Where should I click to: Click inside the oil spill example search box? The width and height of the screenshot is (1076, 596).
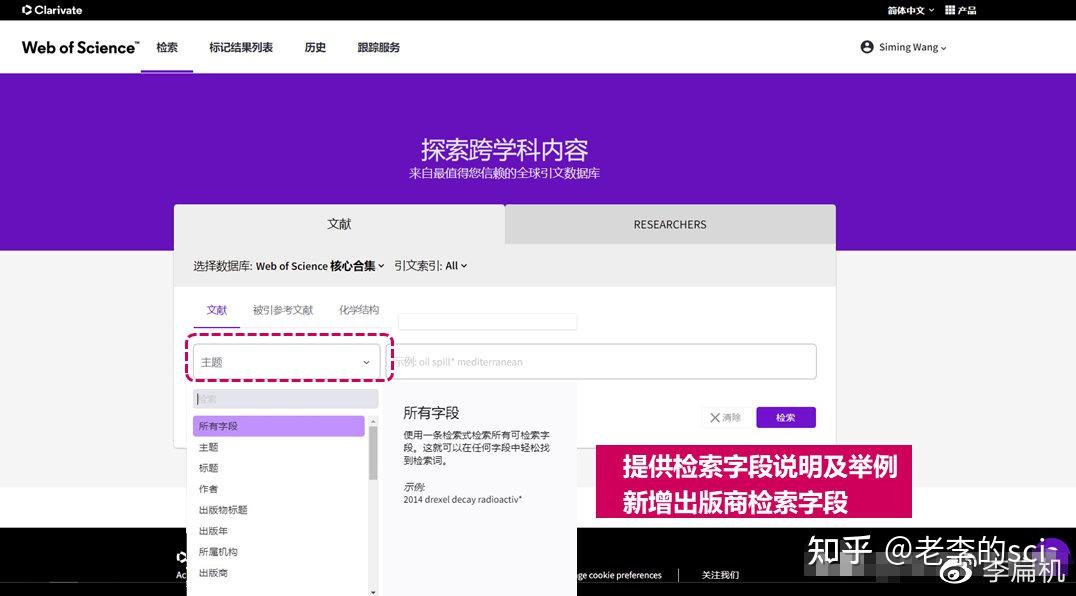click(605, 361)
